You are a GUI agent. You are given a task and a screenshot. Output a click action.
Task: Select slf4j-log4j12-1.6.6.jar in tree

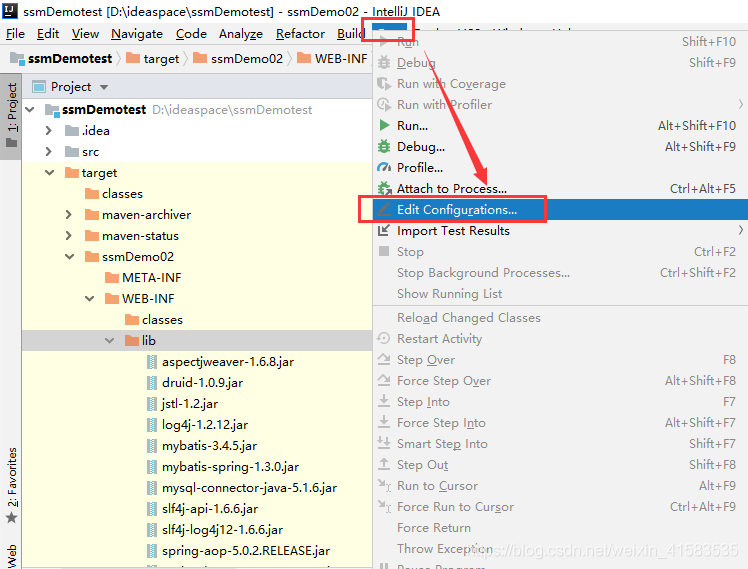[222, 529]
